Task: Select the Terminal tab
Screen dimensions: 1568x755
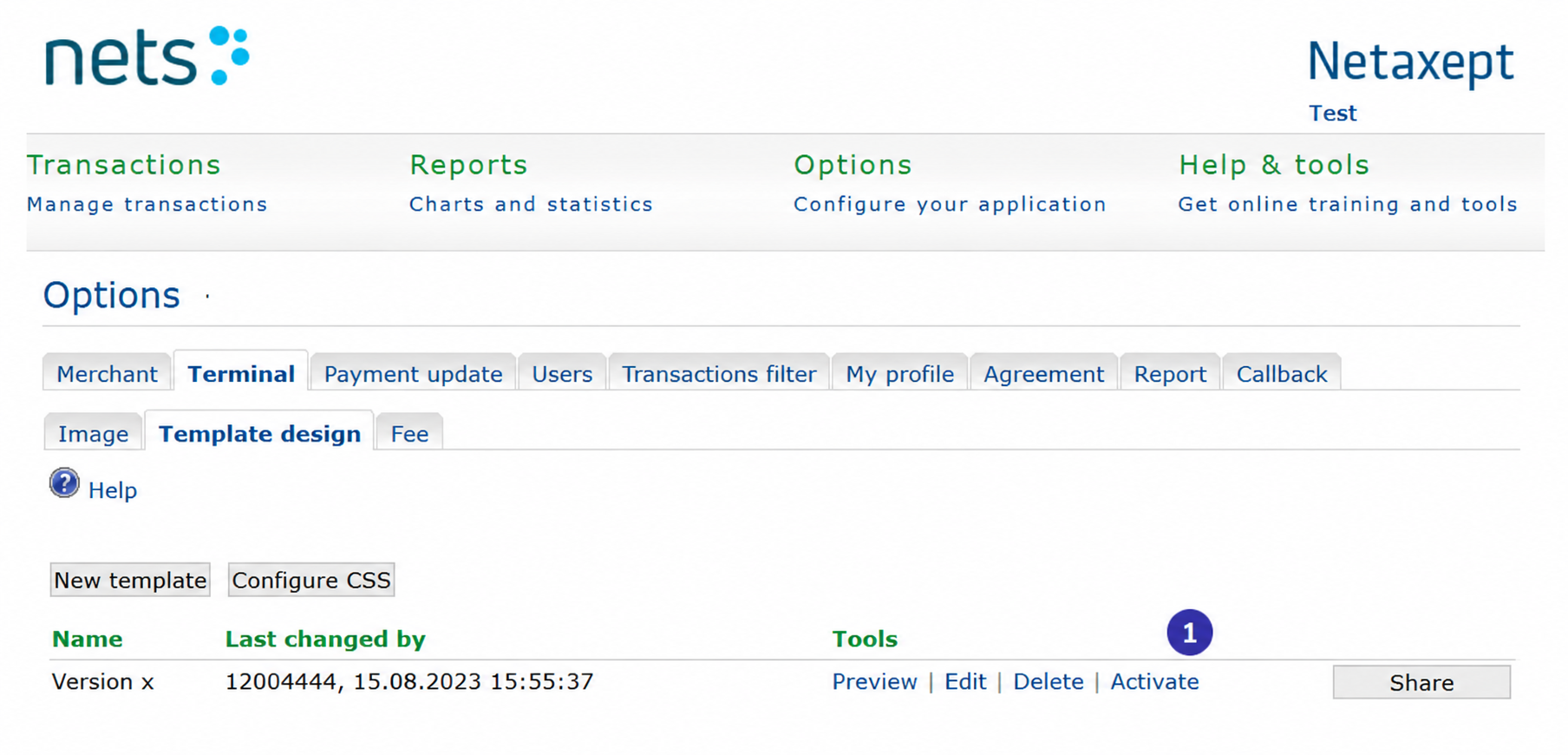Action: [x=241, y=373]
